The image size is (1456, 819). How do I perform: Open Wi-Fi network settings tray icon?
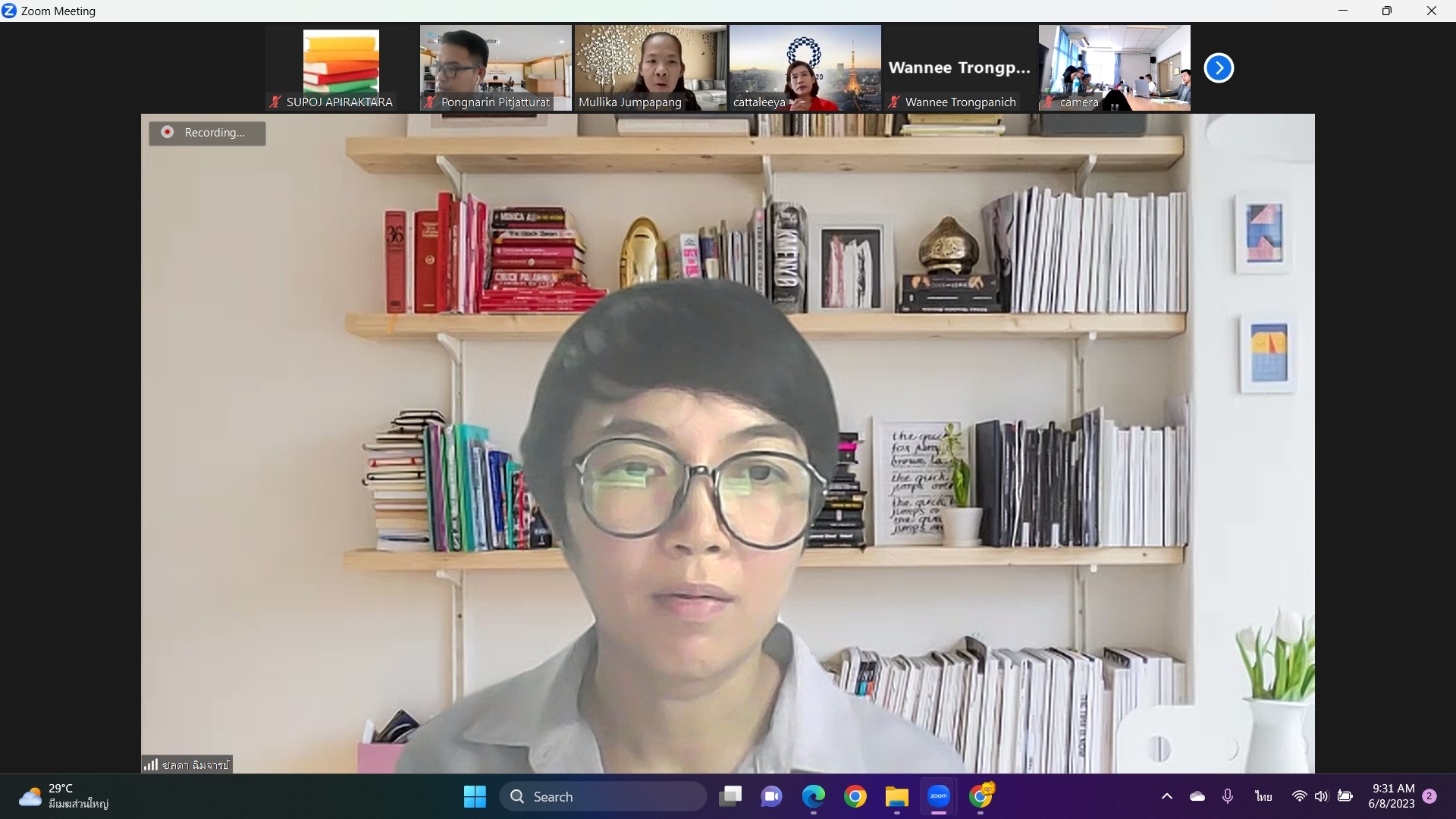1300,796
